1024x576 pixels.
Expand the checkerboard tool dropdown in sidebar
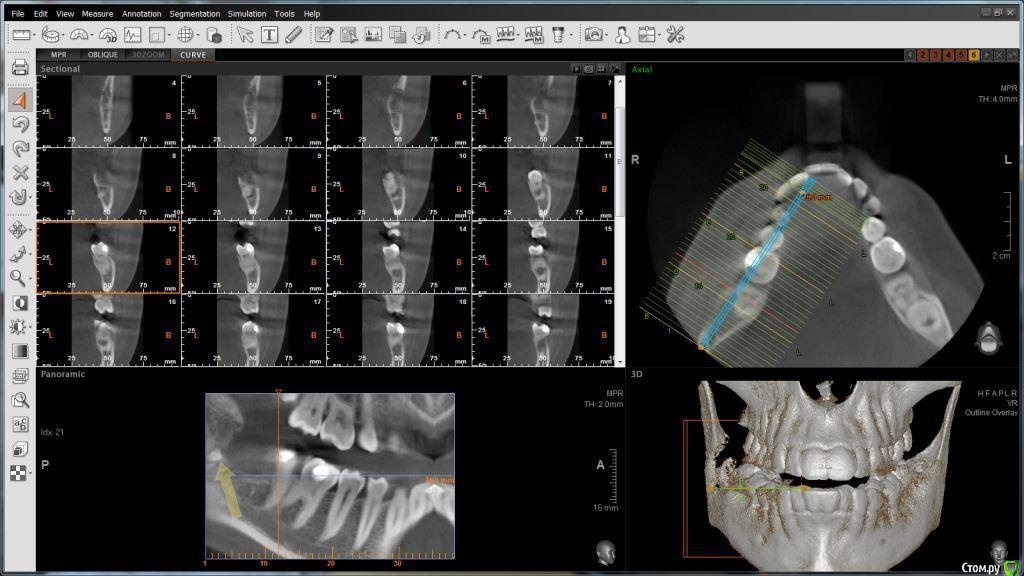click(31, 473)
